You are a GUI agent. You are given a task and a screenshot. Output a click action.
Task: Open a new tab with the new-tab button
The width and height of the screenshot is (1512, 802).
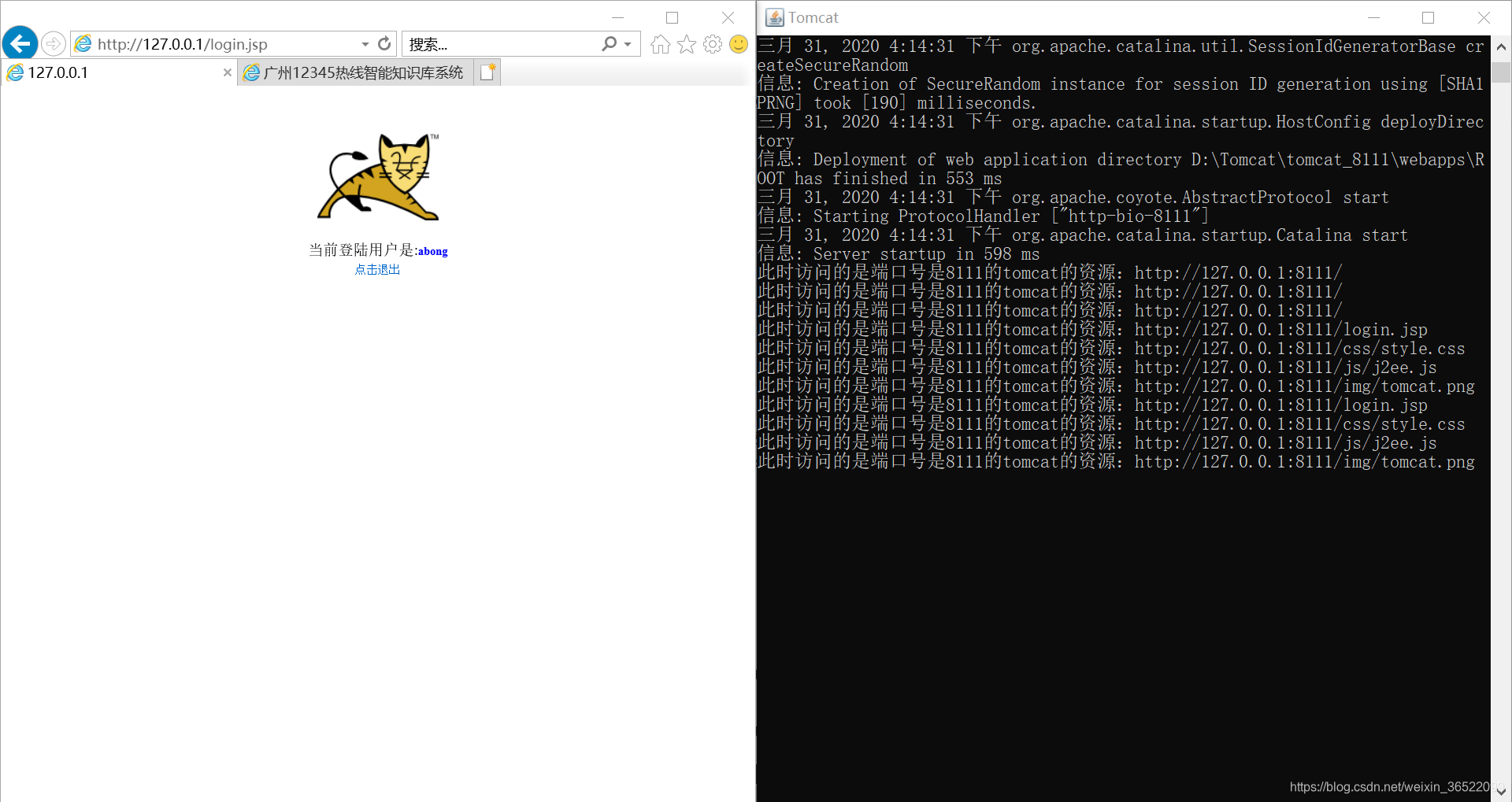tap(487, 72)
